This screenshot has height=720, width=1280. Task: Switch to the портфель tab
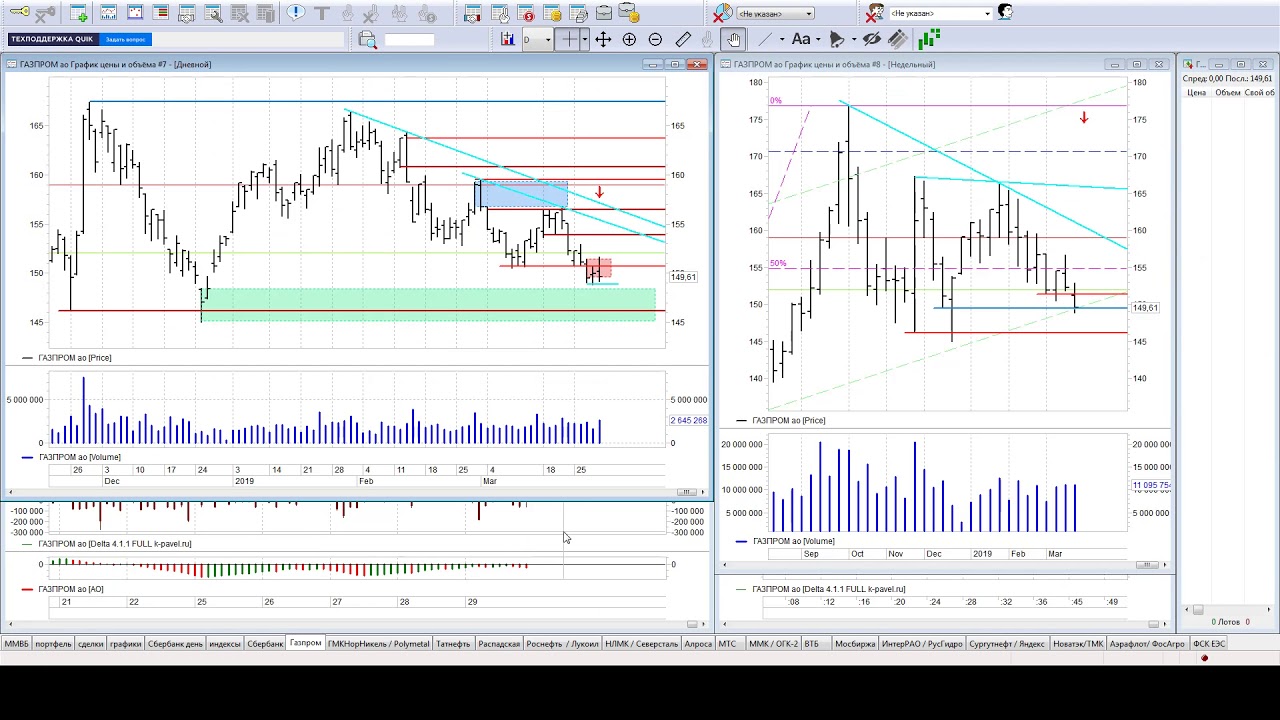(x=53, y=644)
